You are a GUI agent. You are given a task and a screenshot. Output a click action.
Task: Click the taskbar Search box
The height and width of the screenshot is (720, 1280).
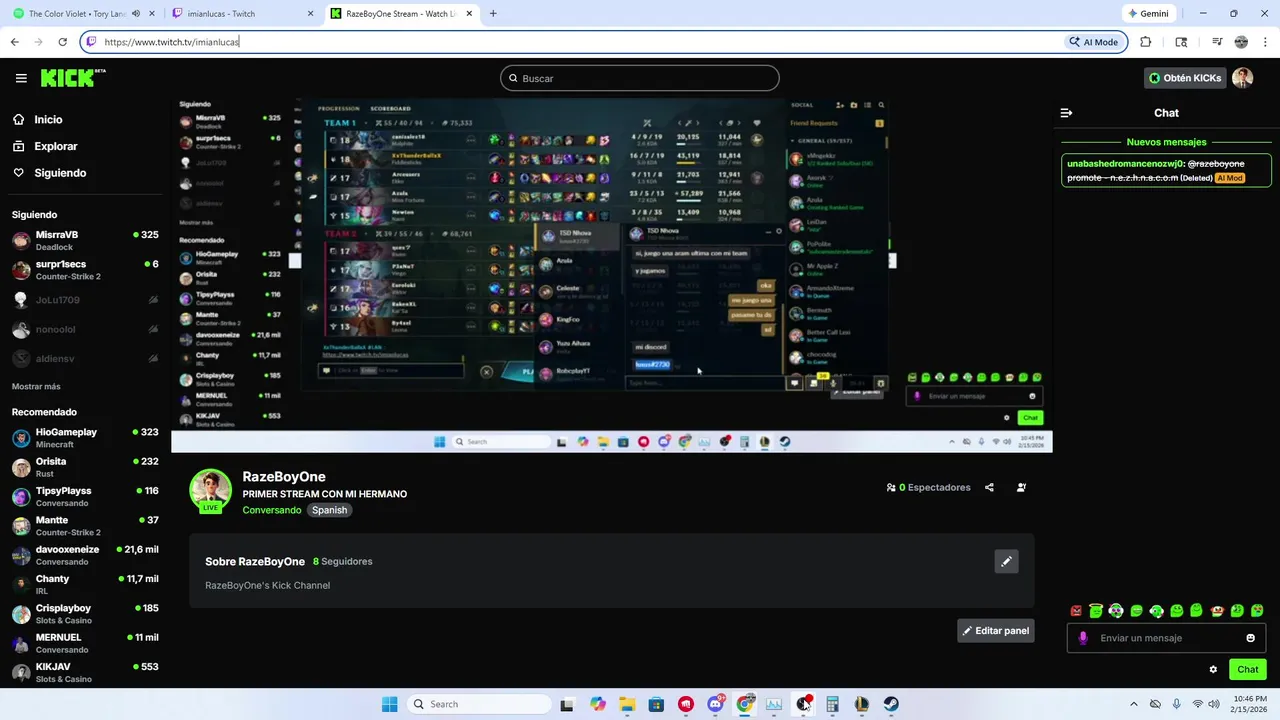(480, 704)
